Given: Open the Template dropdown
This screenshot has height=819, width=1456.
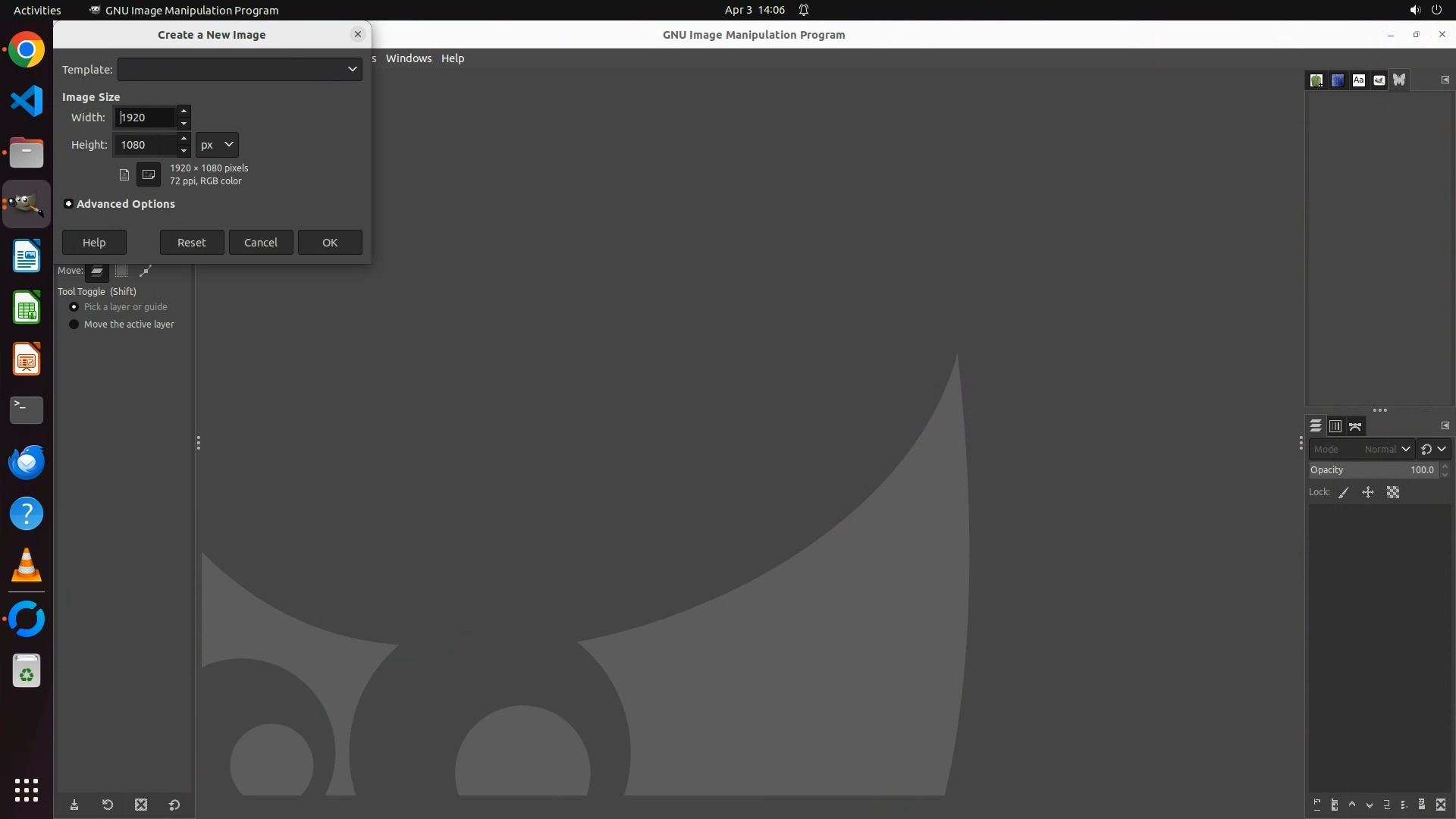Looking at the screenshot, I should 240,69.
